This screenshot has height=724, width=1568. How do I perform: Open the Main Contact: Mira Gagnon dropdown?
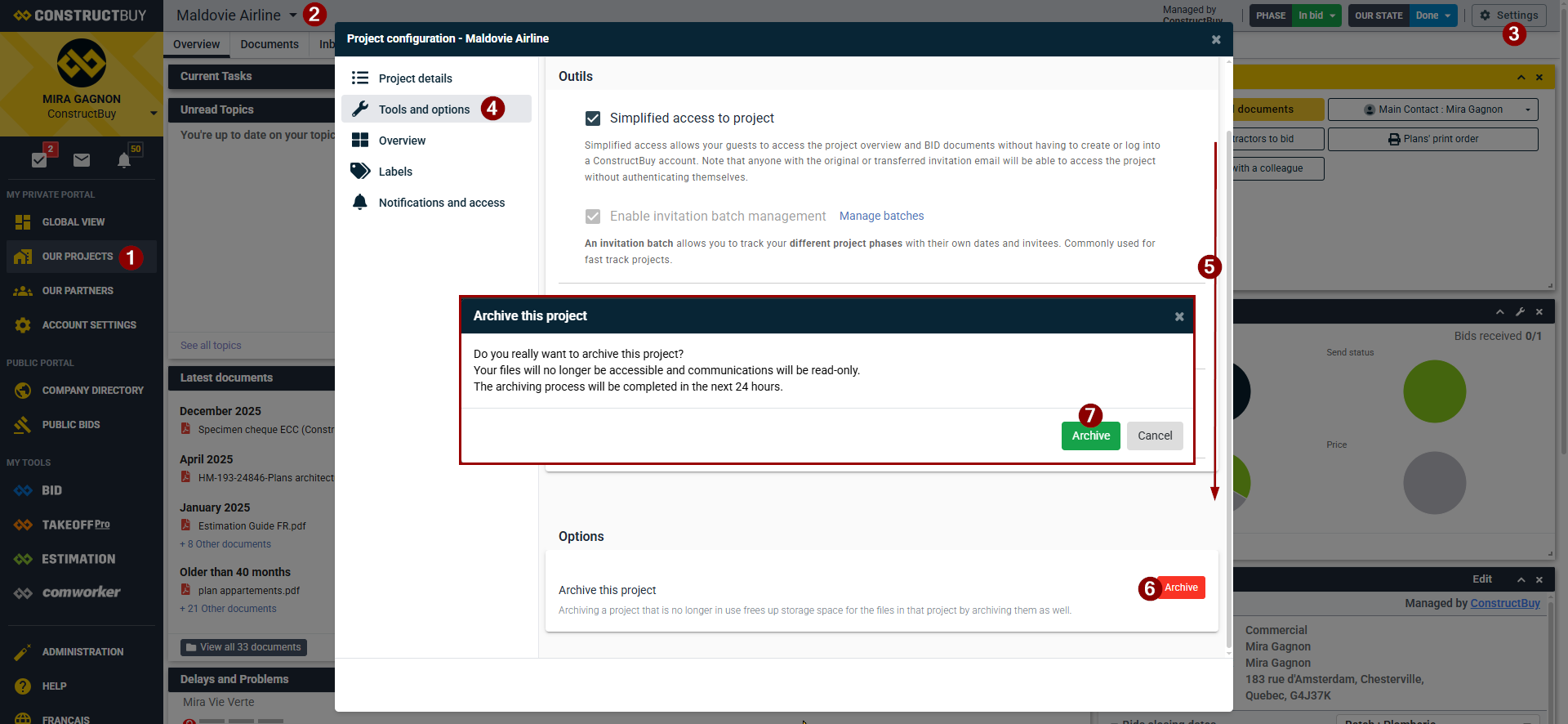pyautogui.click(x=1433, y=109)
